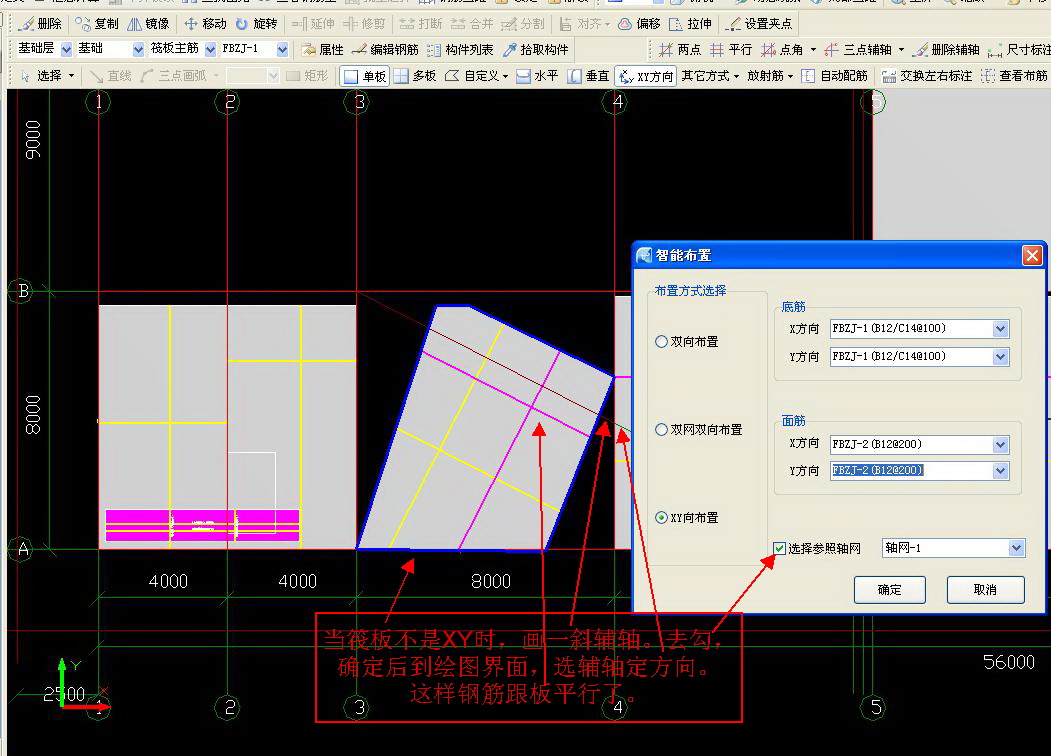Click the 偏移 (offset) tool
Image resolution: width=1051 pixels, height=756 pixels.
[x=639, y=24]
